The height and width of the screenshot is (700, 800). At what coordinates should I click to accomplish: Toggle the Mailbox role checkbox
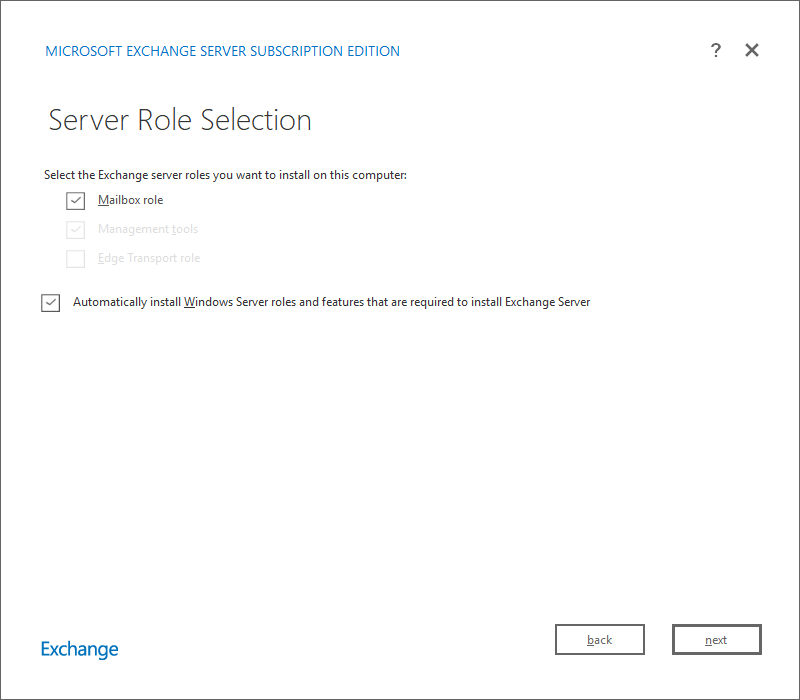[x=76, y=201]
